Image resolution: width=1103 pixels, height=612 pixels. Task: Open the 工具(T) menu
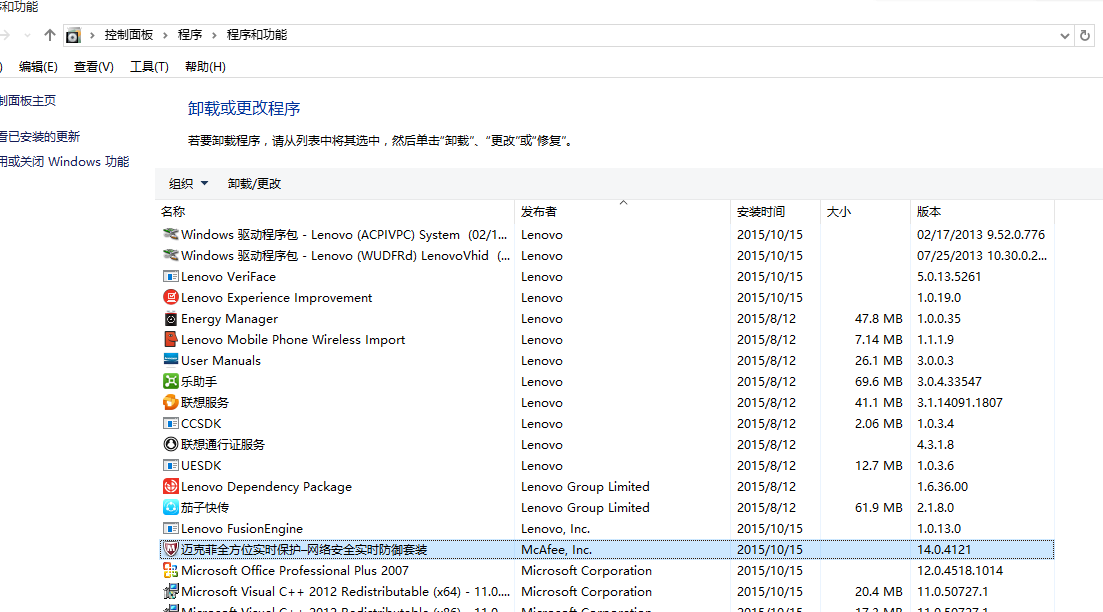click(x=149, y=67)
